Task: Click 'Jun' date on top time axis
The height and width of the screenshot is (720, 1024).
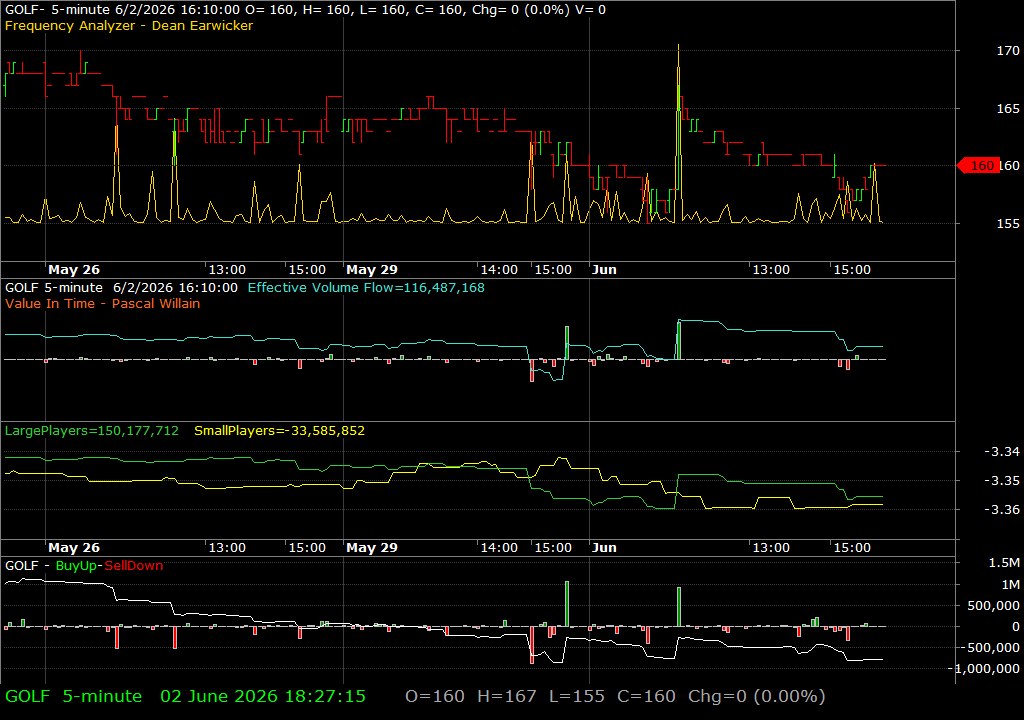Action: (x=604, y=269)
